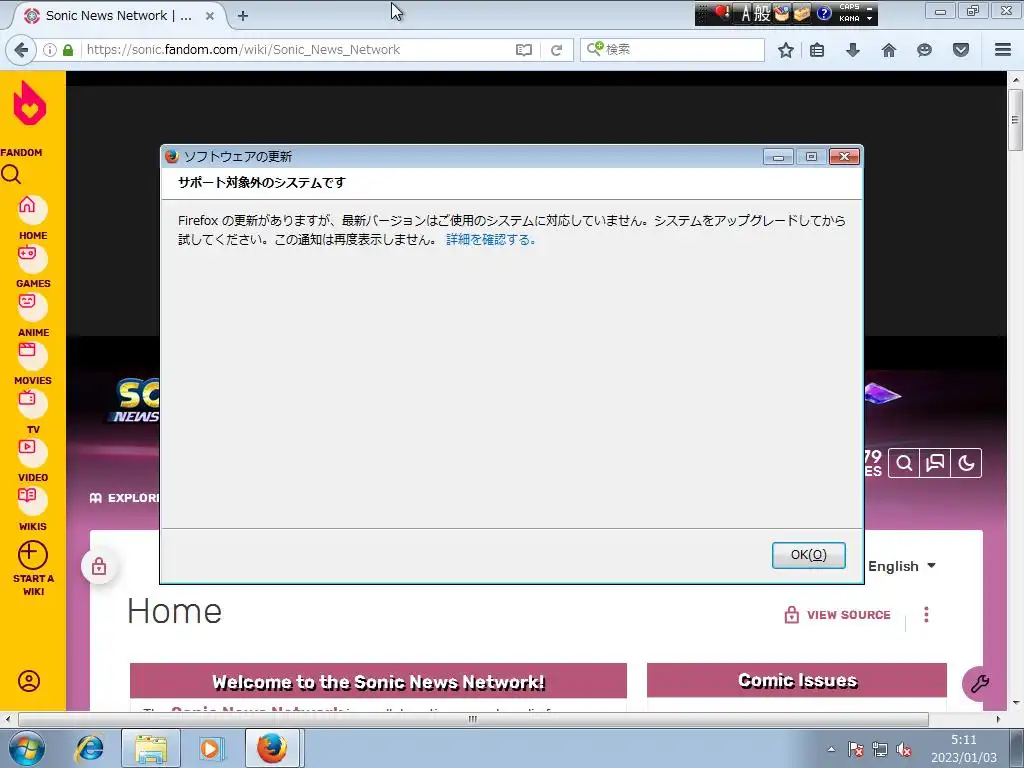The width and height of the screenshot is (1024, 768).
Task: Click the chat smiley toolbar icon
Action: pyautogui.click(x=924, y=50)
